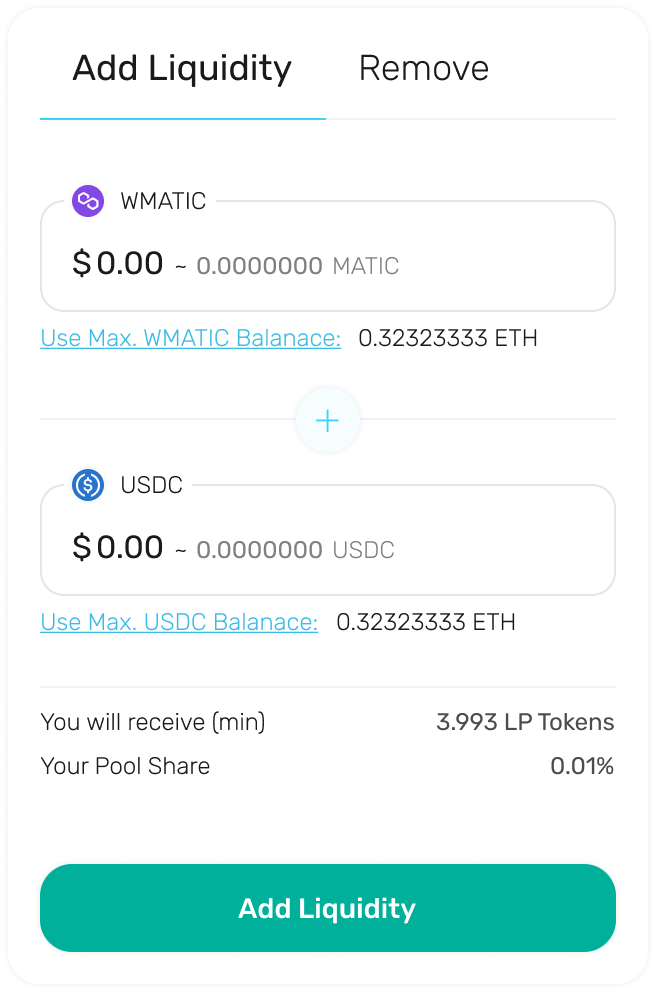Click the You will receive (min) label
Viewport: 656px width, 992px height.
pos(153,722)
